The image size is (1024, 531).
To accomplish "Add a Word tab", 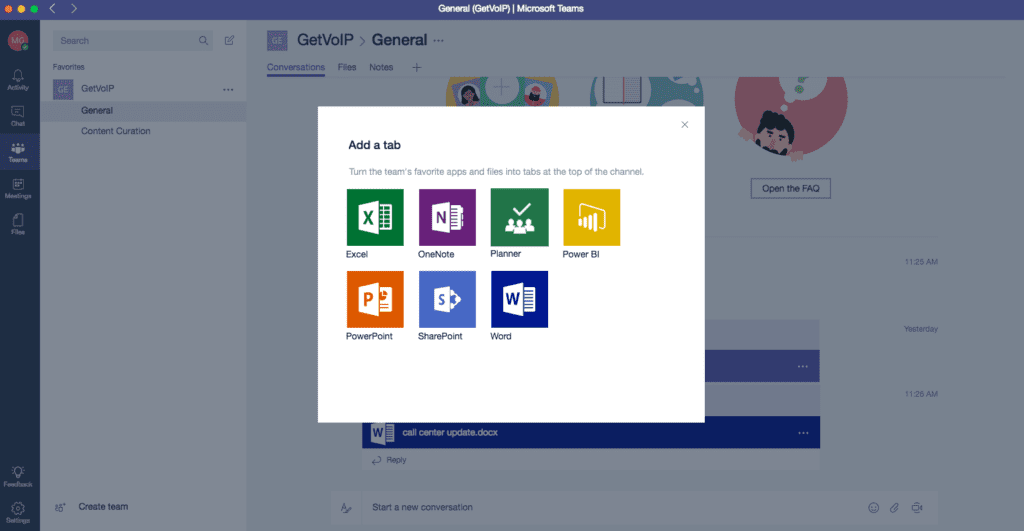I will (x=519, y=299).
